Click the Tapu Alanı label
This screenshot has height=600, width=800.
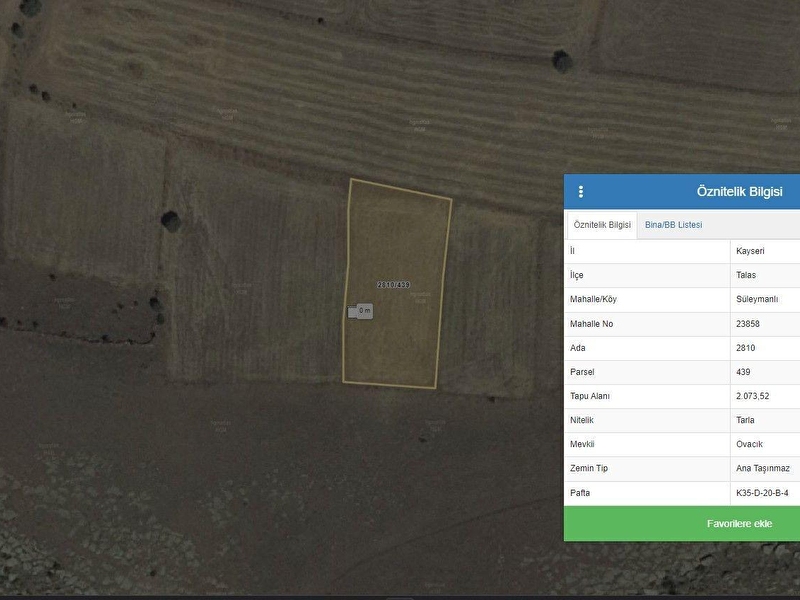click(590, 396)
